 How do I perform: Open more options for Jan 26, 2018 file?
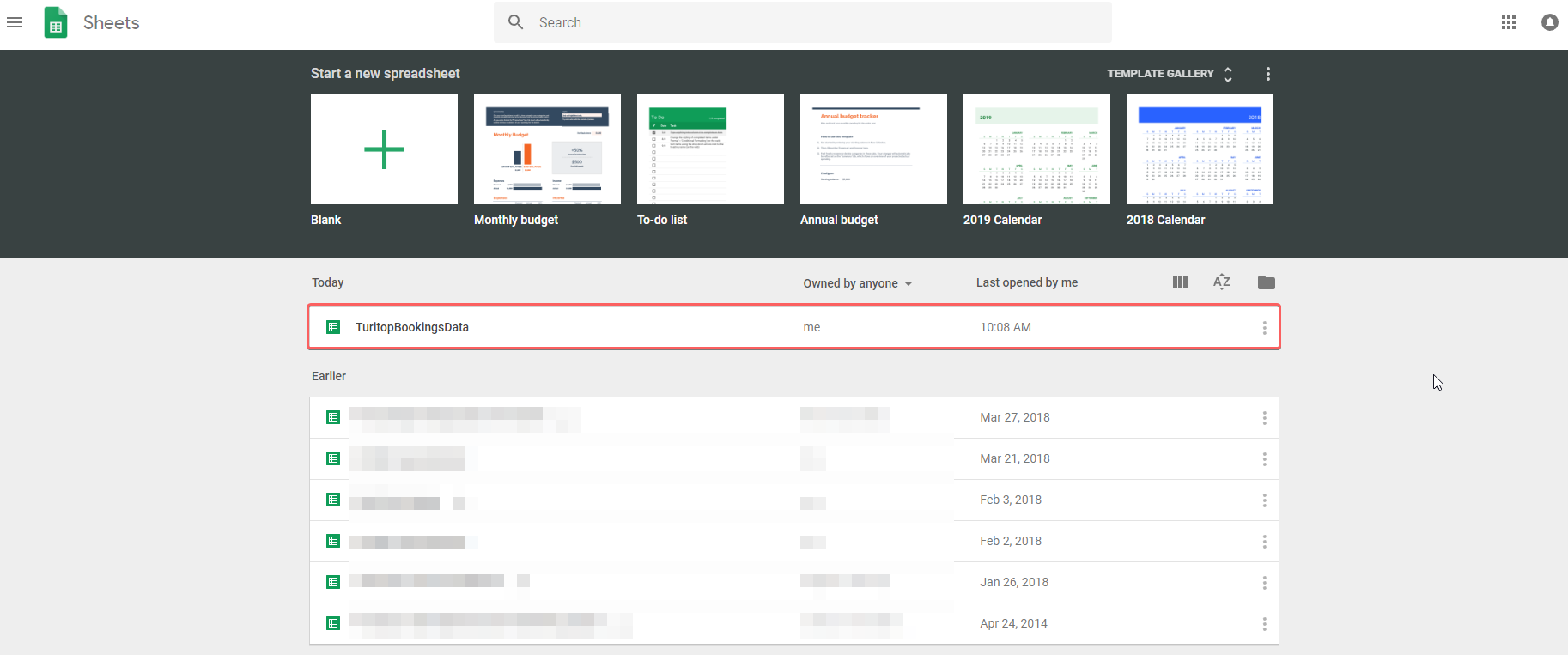coord(1264,583)
